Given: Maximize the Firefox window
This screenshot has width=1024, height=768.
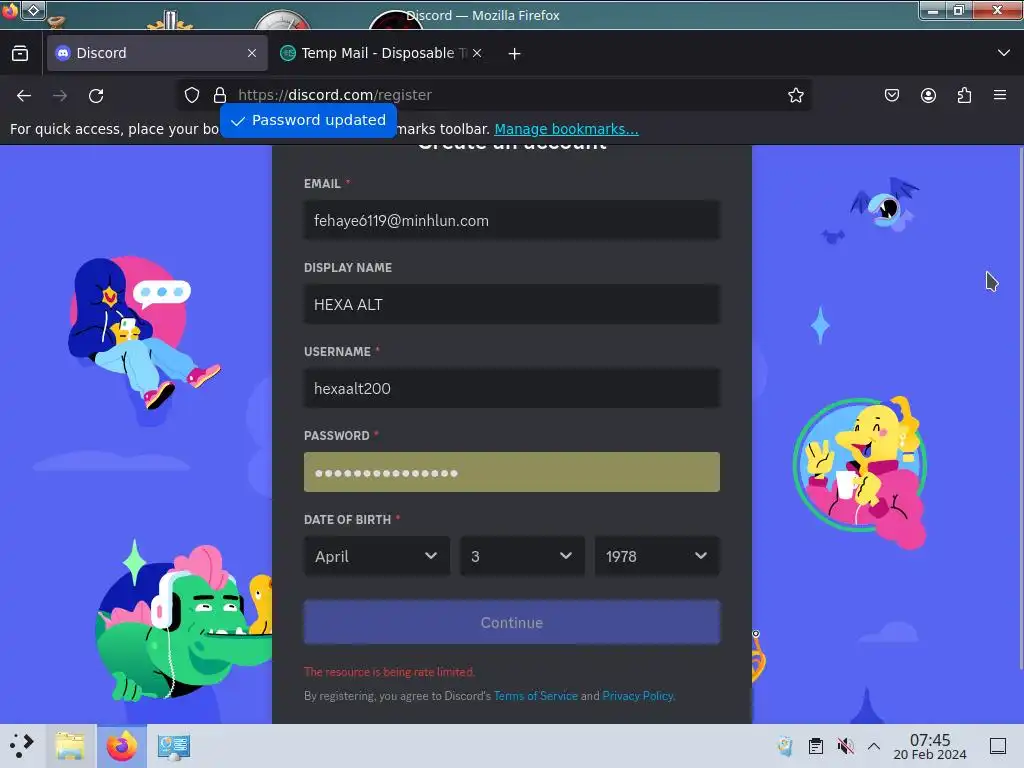Looking at the screenshot, I should (x=958, y=10).
